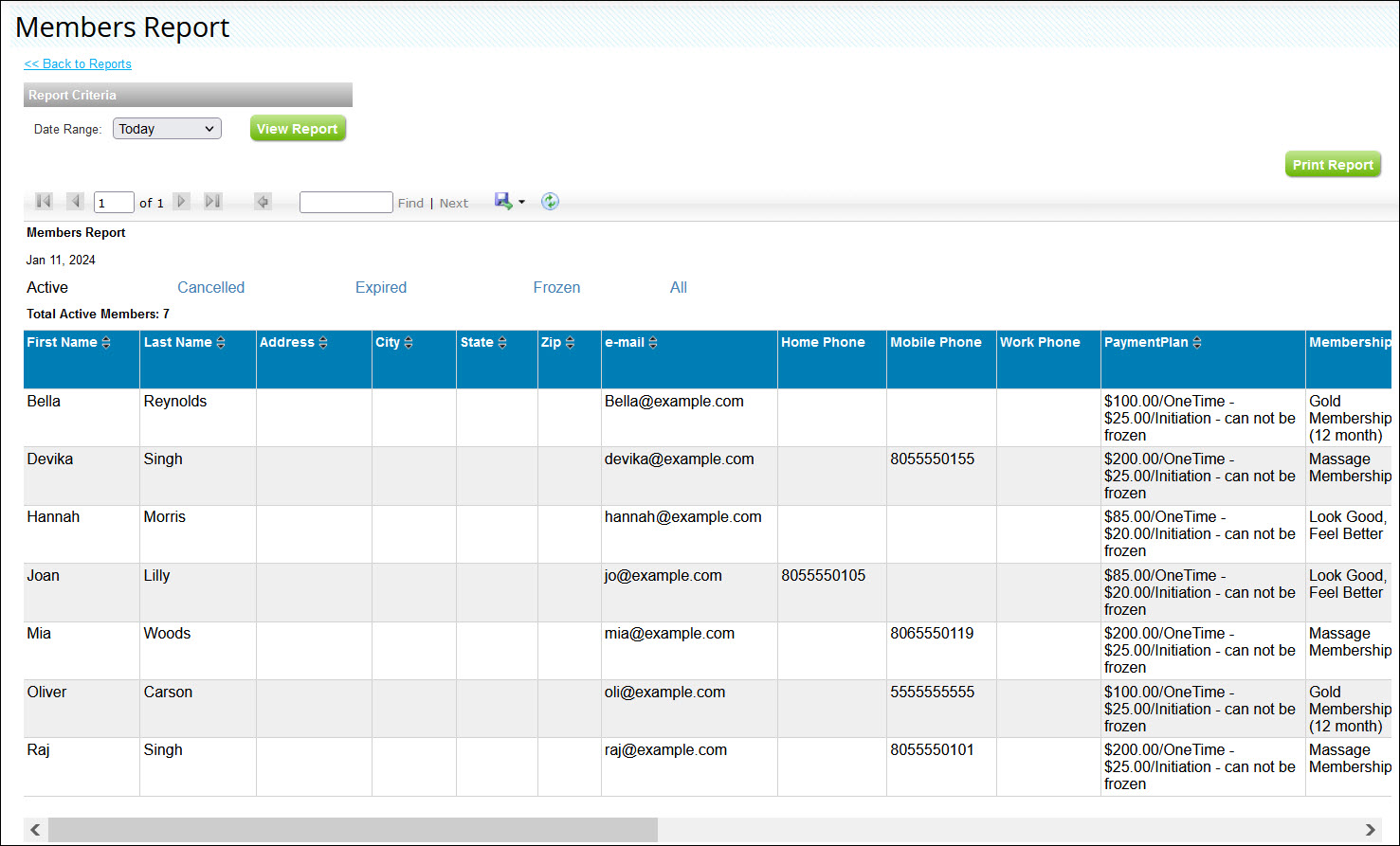The width and height of the screenshot is (1400, 846).
Task: Sort the e-mail column
Action: click(x=653, y=343)
